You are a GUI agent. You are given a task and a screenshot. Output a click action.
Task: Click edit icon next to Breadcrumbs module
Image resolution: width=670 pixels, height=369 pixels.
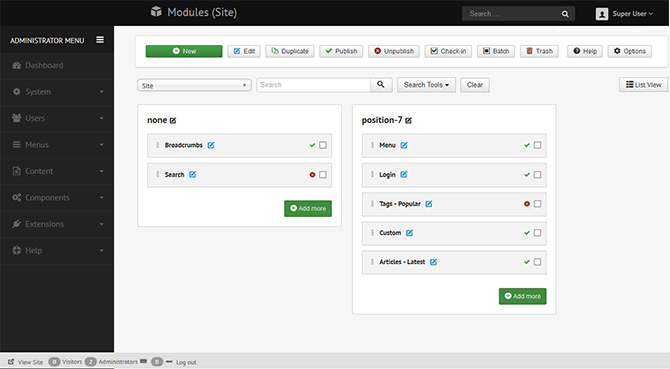[211, 145]
